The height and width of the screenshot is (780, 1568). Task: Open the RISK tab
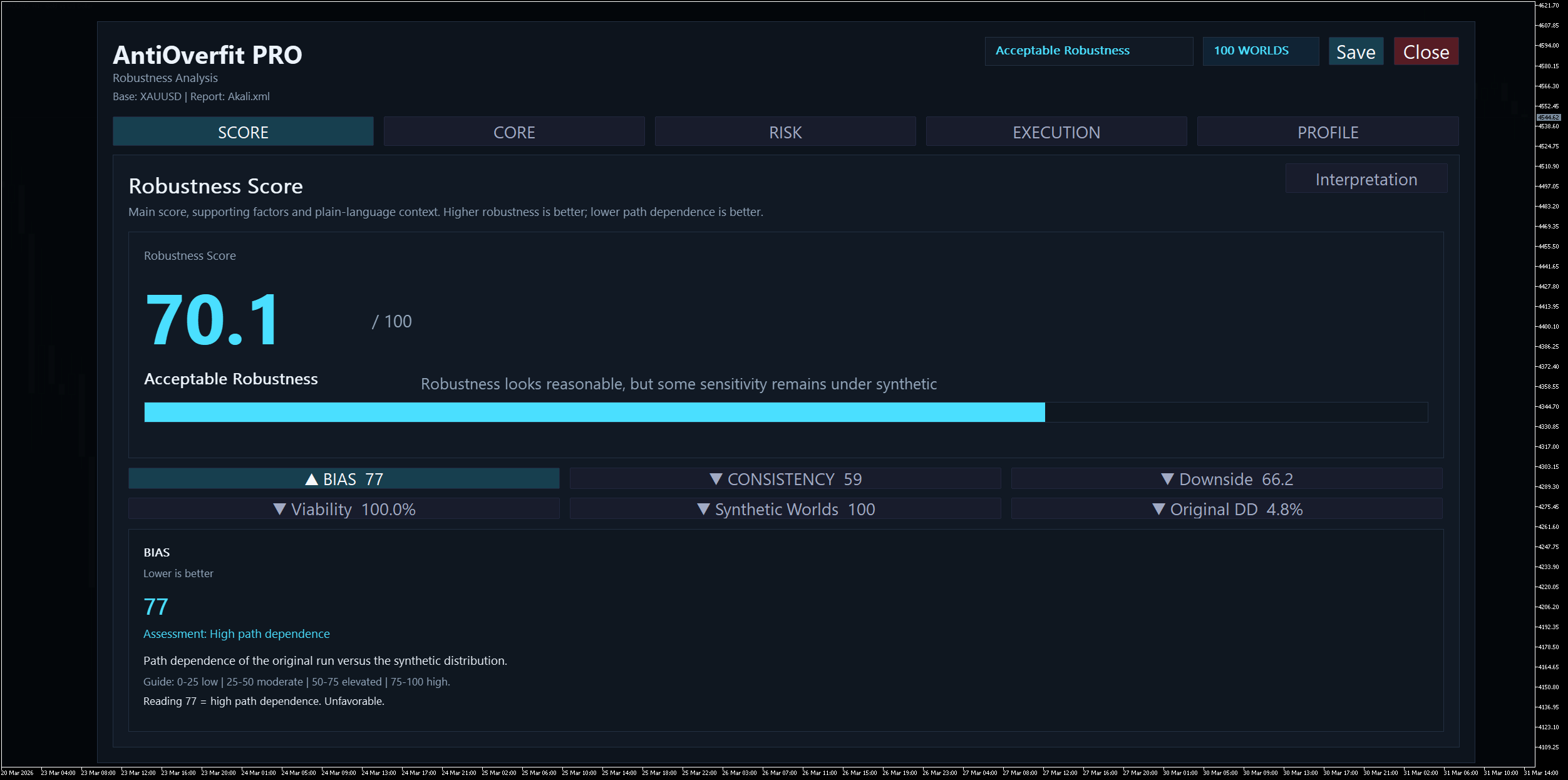pyautogui.click(x=785, y=132)
